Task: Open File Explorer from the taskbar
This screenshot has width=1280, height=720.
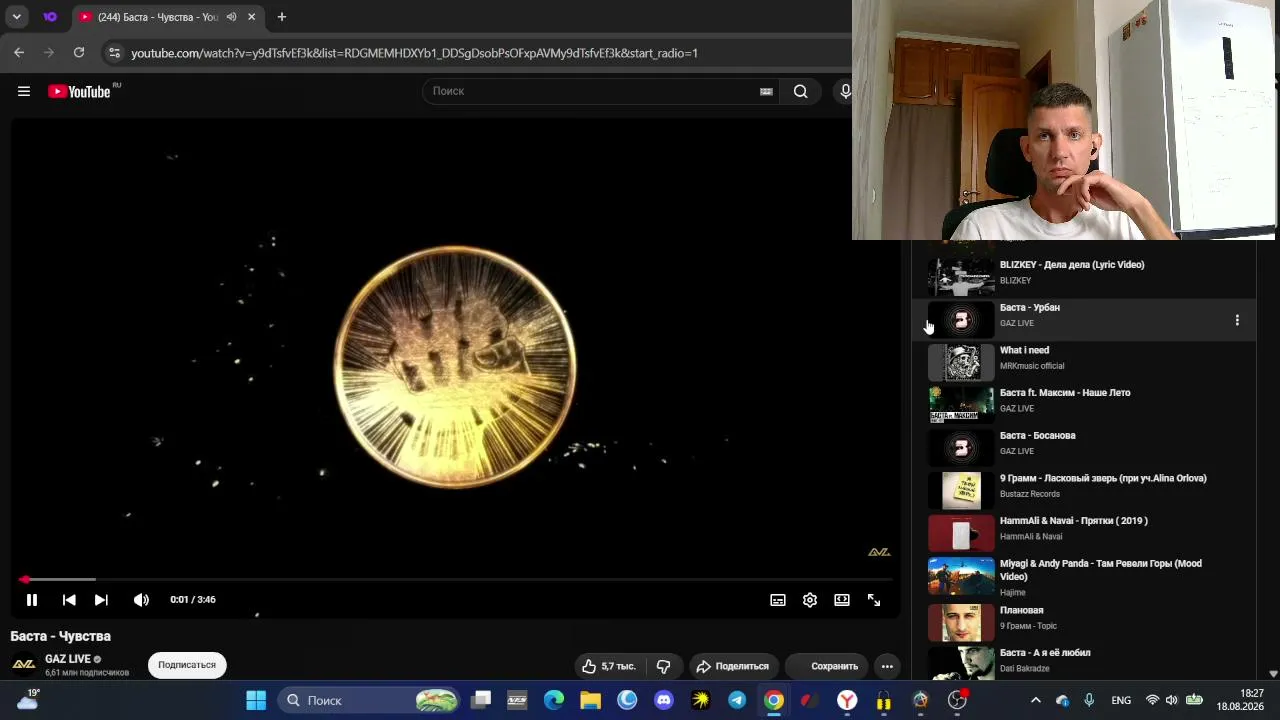Action: (591, 701)
